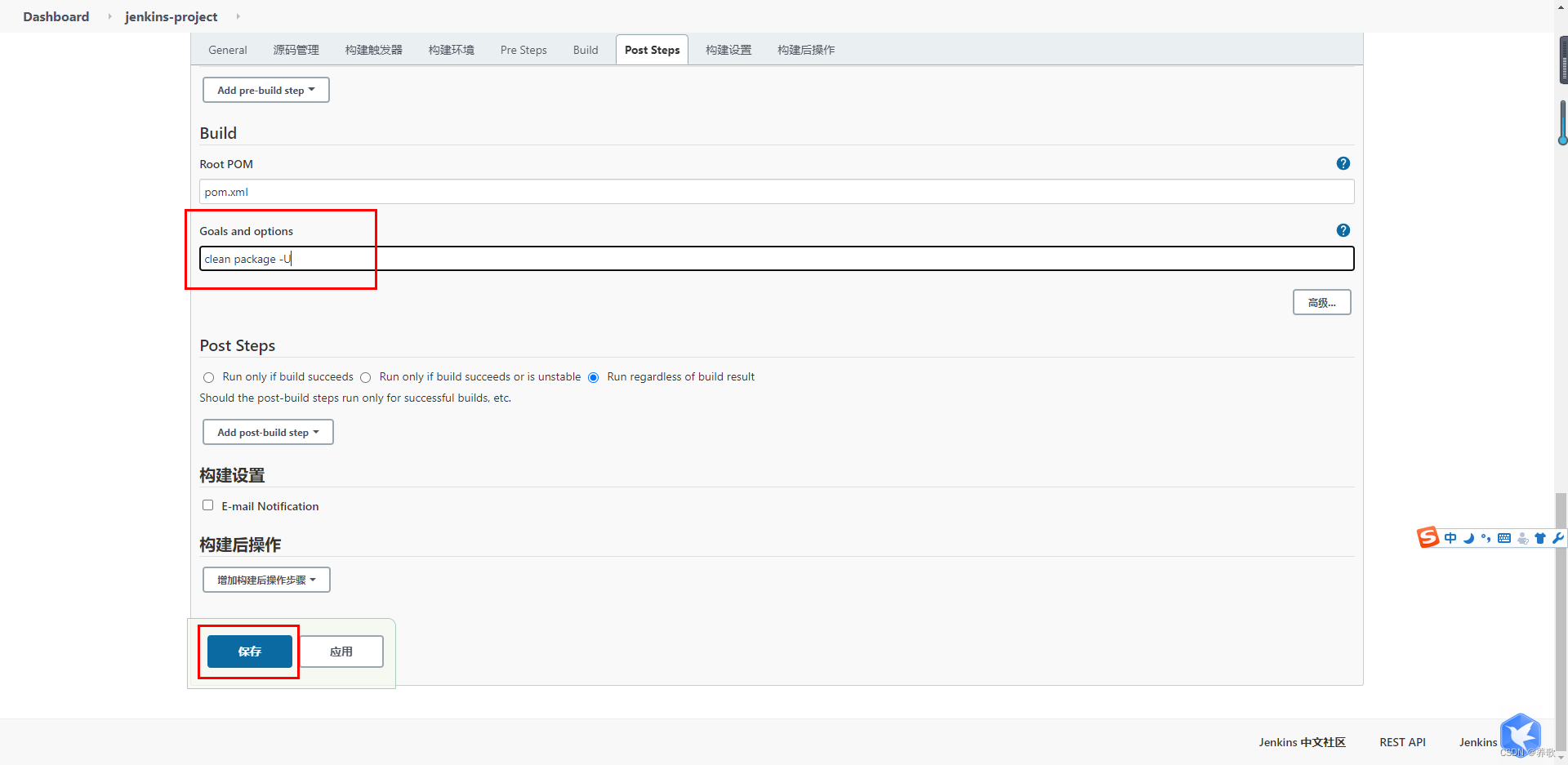Image resolution: width=1568 pixels, height=765 pixels.
Task: Toggle punctuation mode in Sogou bar
Action: tap(1486, 538)
